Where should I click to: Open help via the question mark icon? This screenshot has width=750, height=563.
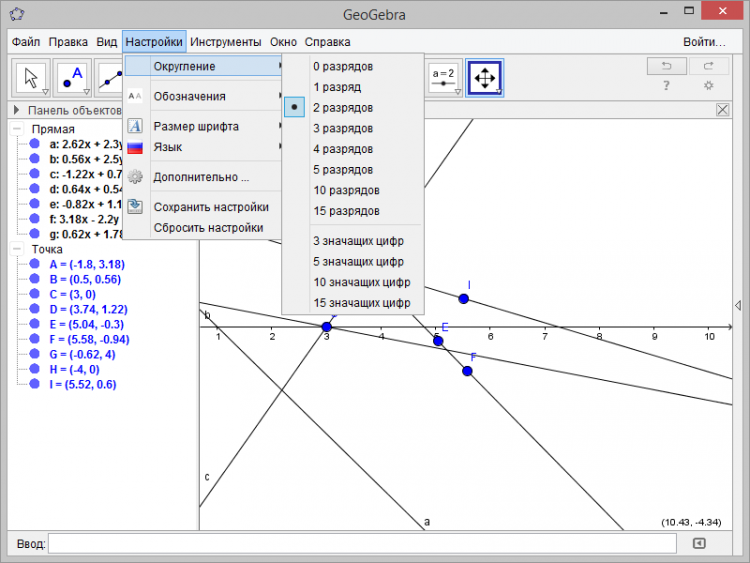tap(666, 86)
